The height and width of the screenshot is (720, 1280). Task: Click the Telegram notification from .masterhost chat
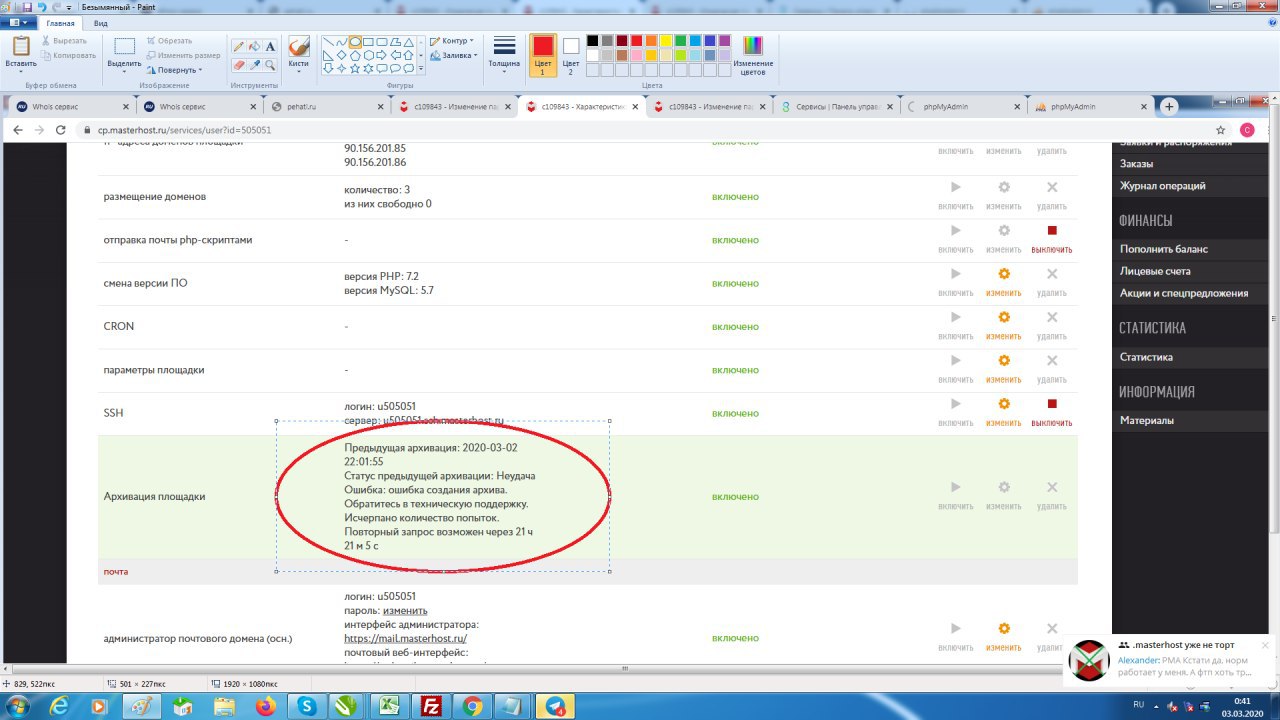tap(1169, 660)
